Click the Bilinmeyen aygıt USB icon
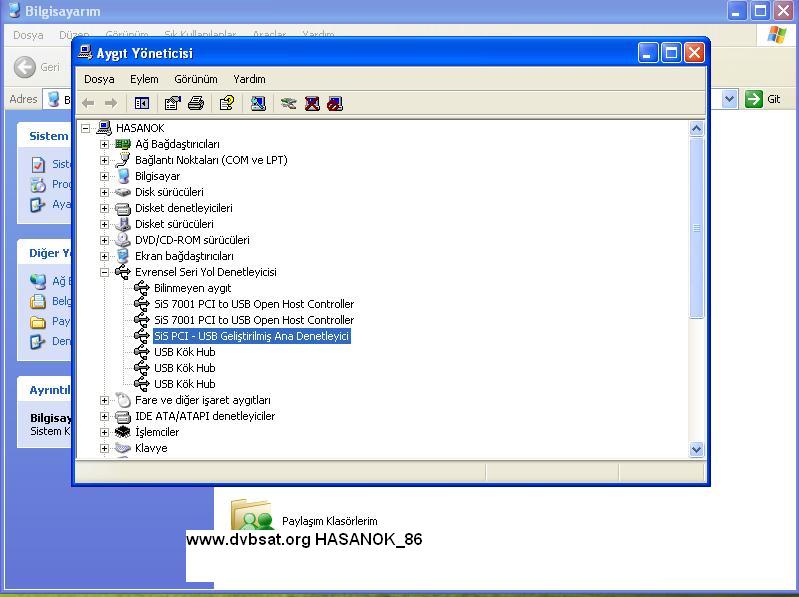Image resolution: width=799 pixels, height=597 pixels. 142,288
